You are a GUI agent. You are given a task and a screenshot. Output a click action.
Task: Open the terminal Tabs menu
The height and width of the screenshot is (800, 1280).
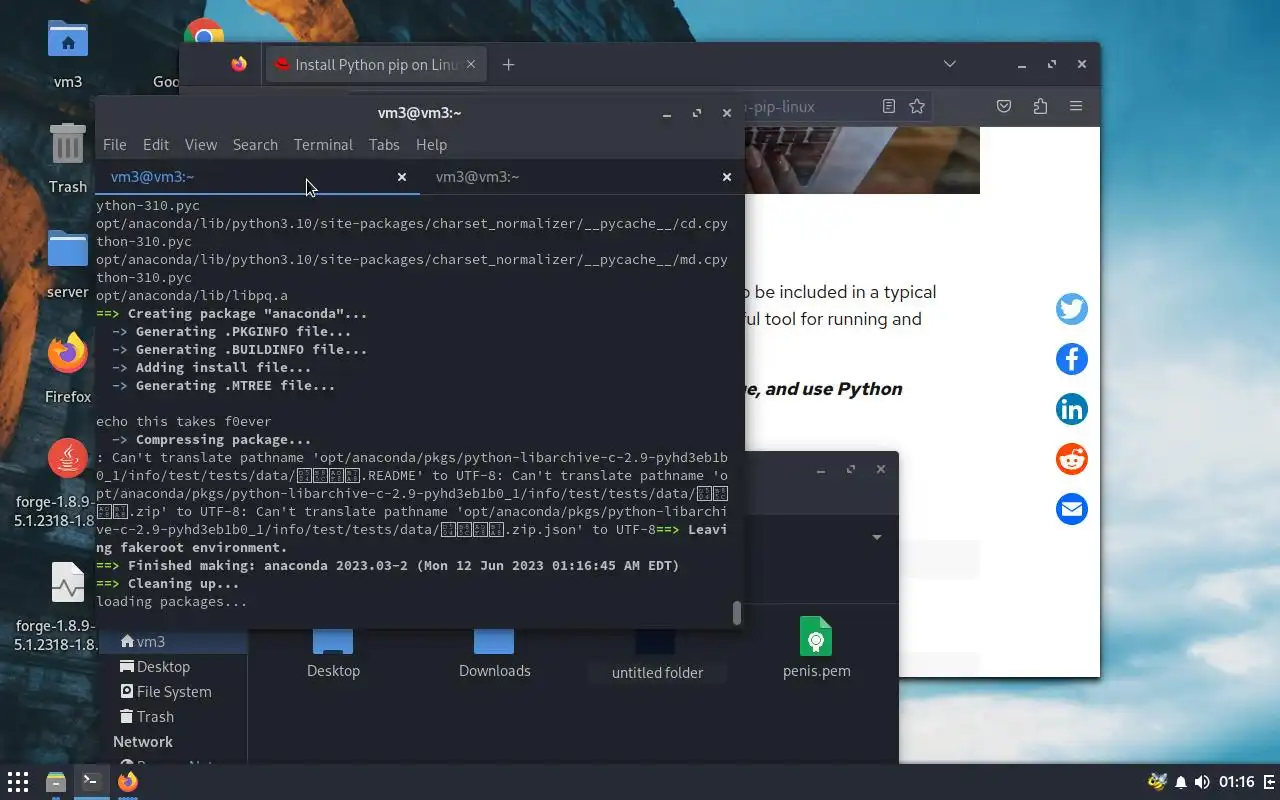pyautogui.click(x=384, y=145)
